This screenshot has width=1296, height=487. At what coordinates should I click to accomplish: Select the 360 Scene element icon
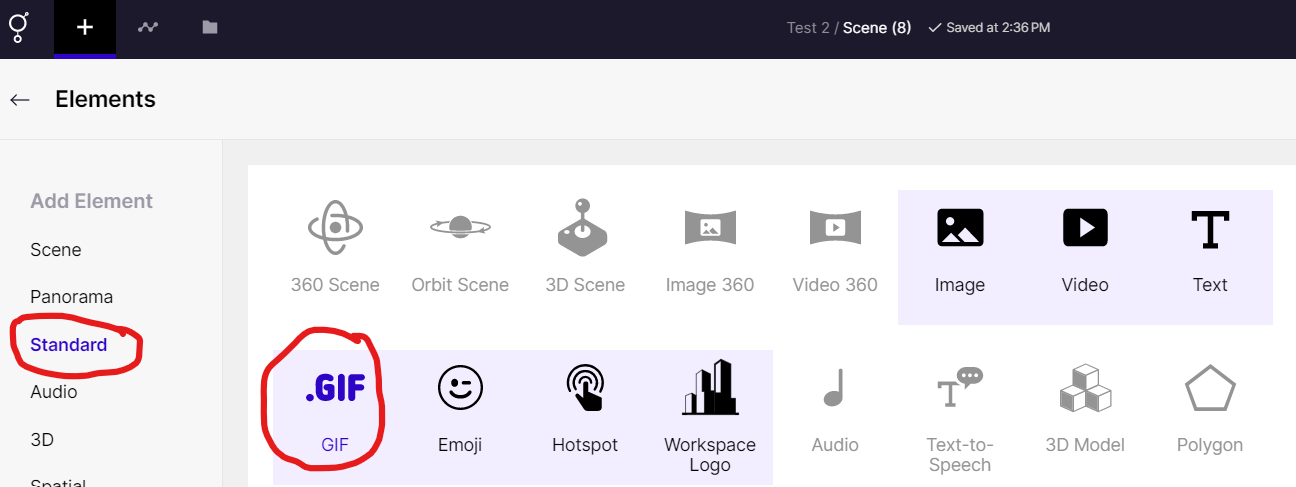coord(335,228)
